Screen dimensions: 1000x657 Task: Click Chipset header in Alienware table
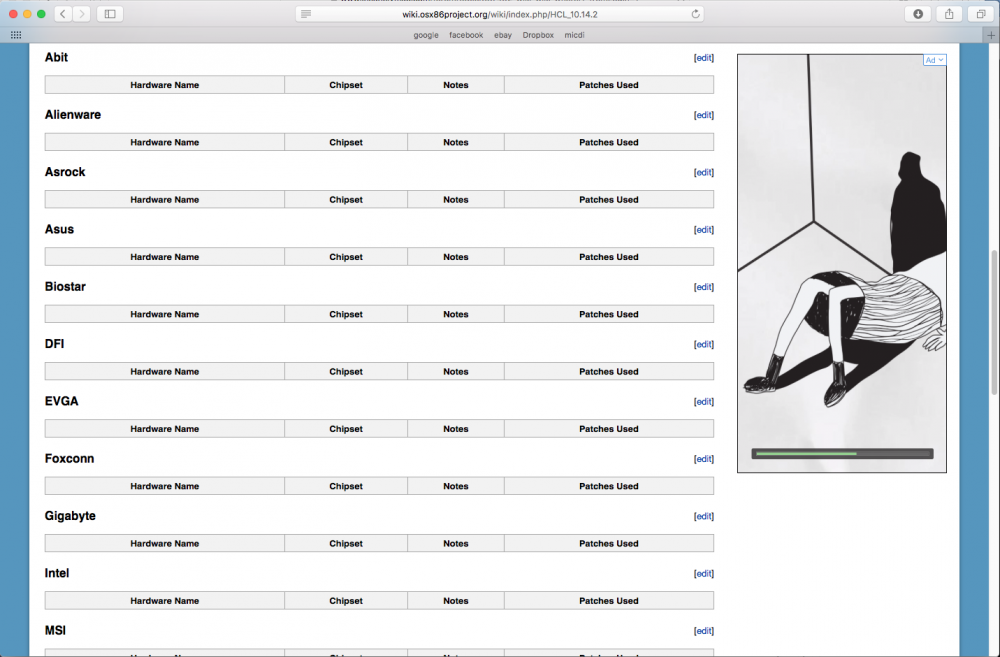click(346, 142)
